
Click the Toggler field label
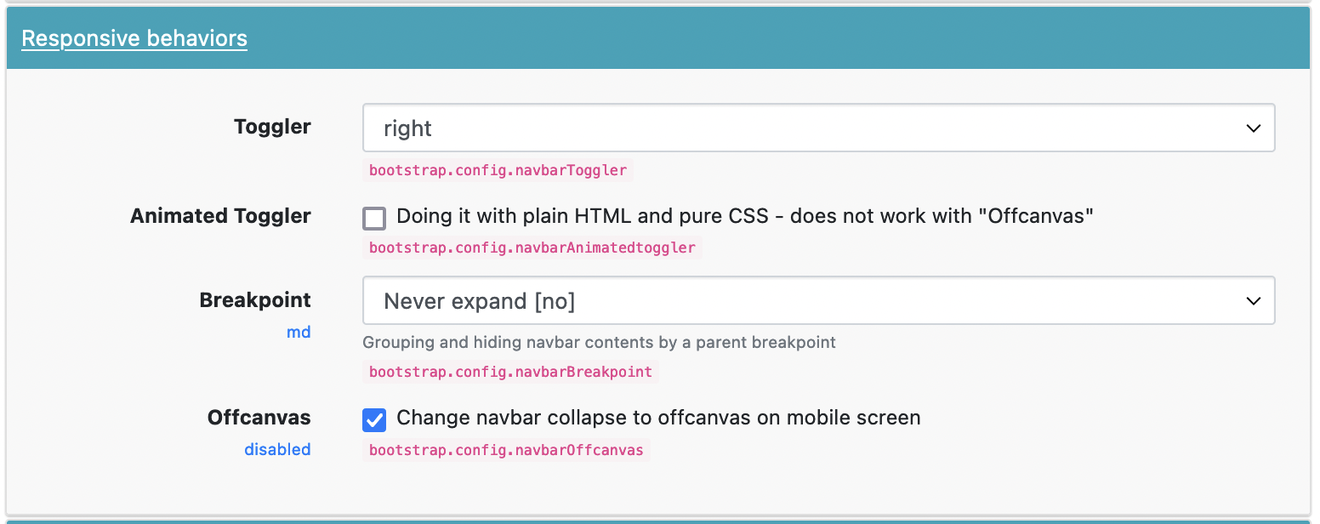[x=272, y=127]
